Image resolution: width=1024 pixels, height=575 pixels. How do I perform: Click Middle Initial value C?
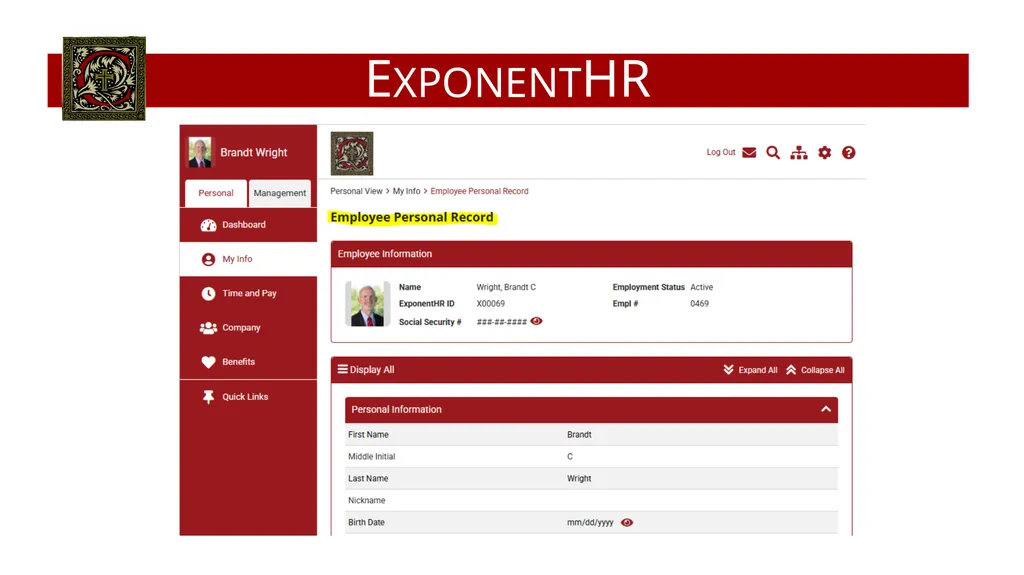[x=569, y=457]
